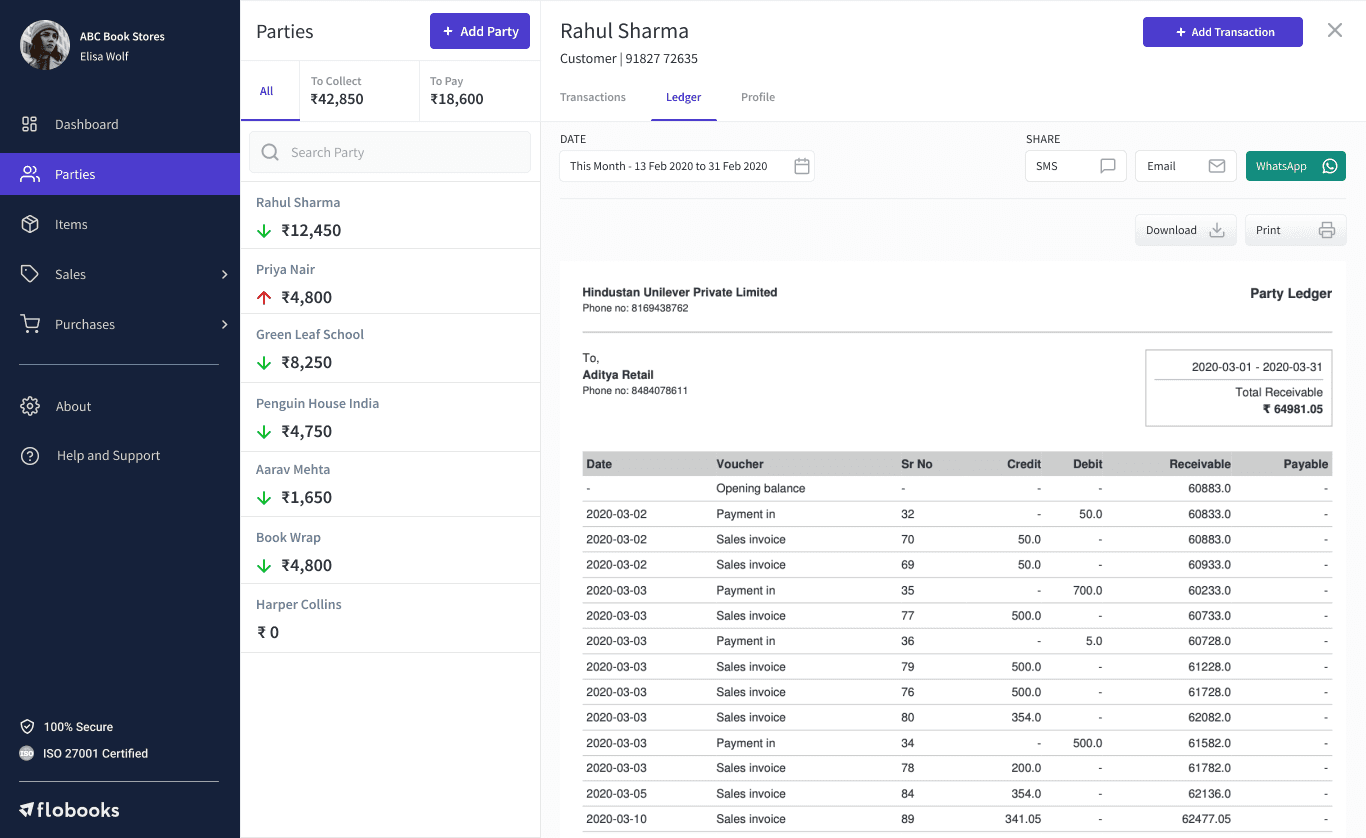
Task: Click the About gear icon
Action: [x=30, y=406]
